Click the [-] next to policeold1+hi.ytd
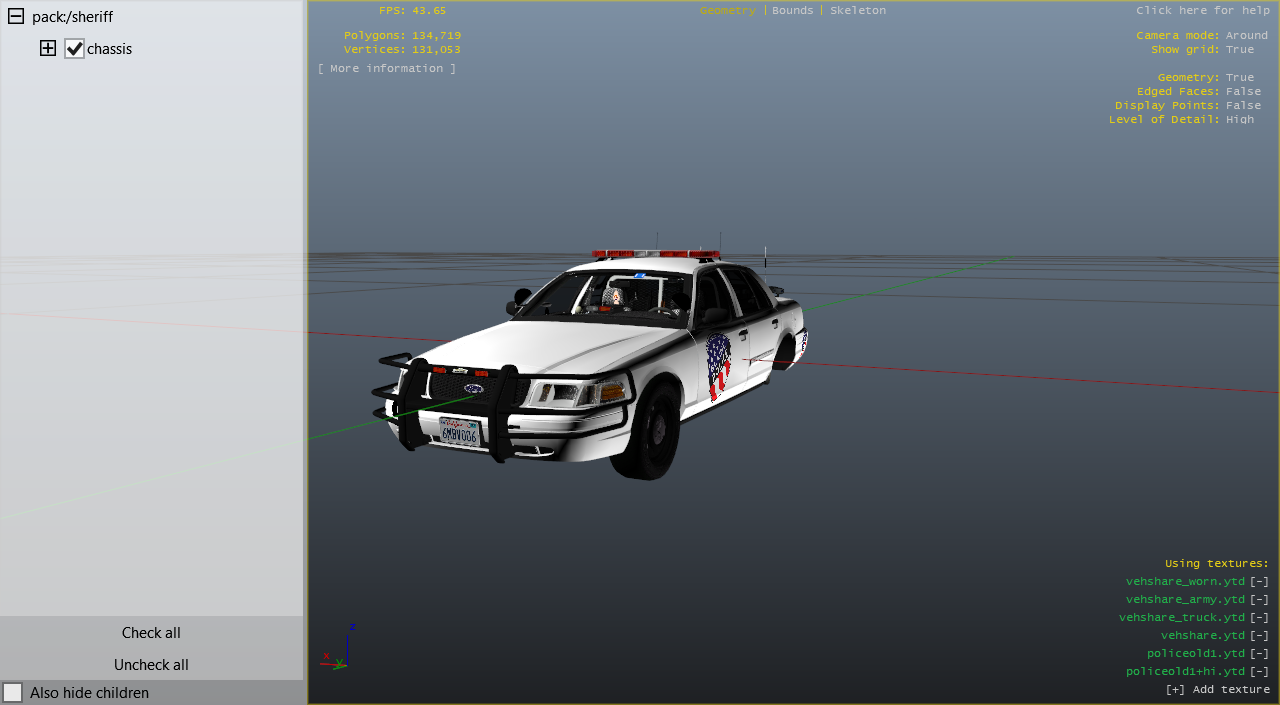The image size is (1280, 705). click(1259, 672)
